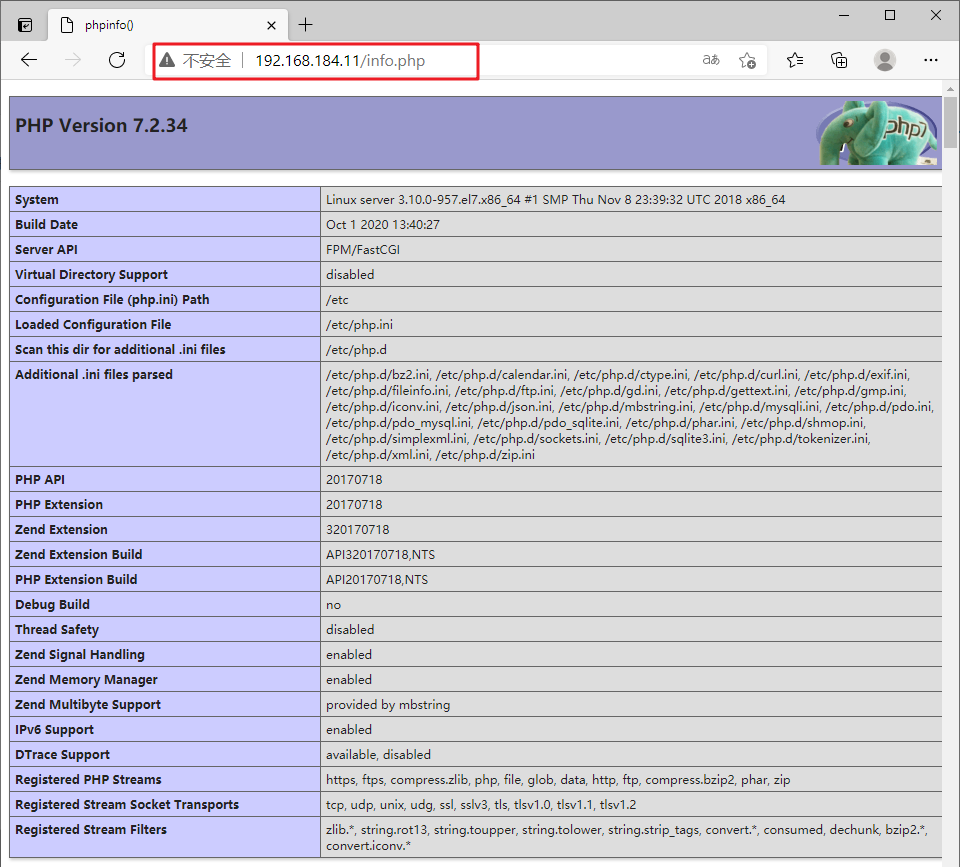Add page to favorites star

click(747, 60)
